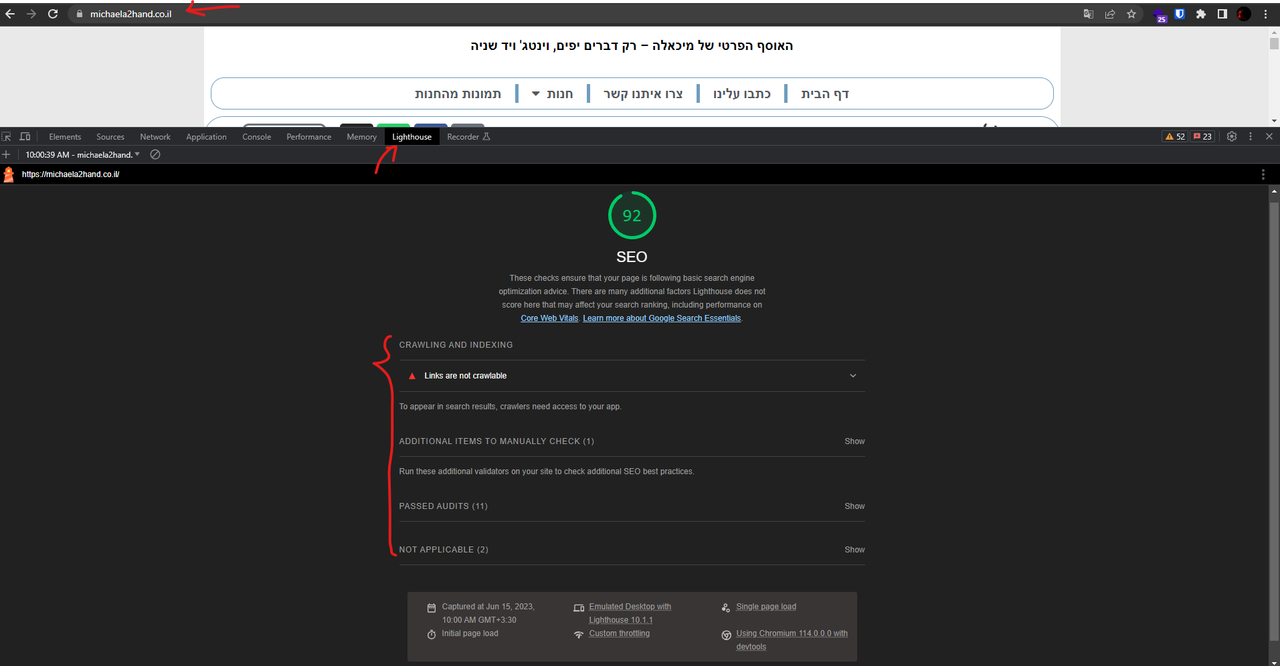Click the Emulated Desktop with Lighthouse link
The height and width of the screenshot is (666, 1280).
click(630, 613)
